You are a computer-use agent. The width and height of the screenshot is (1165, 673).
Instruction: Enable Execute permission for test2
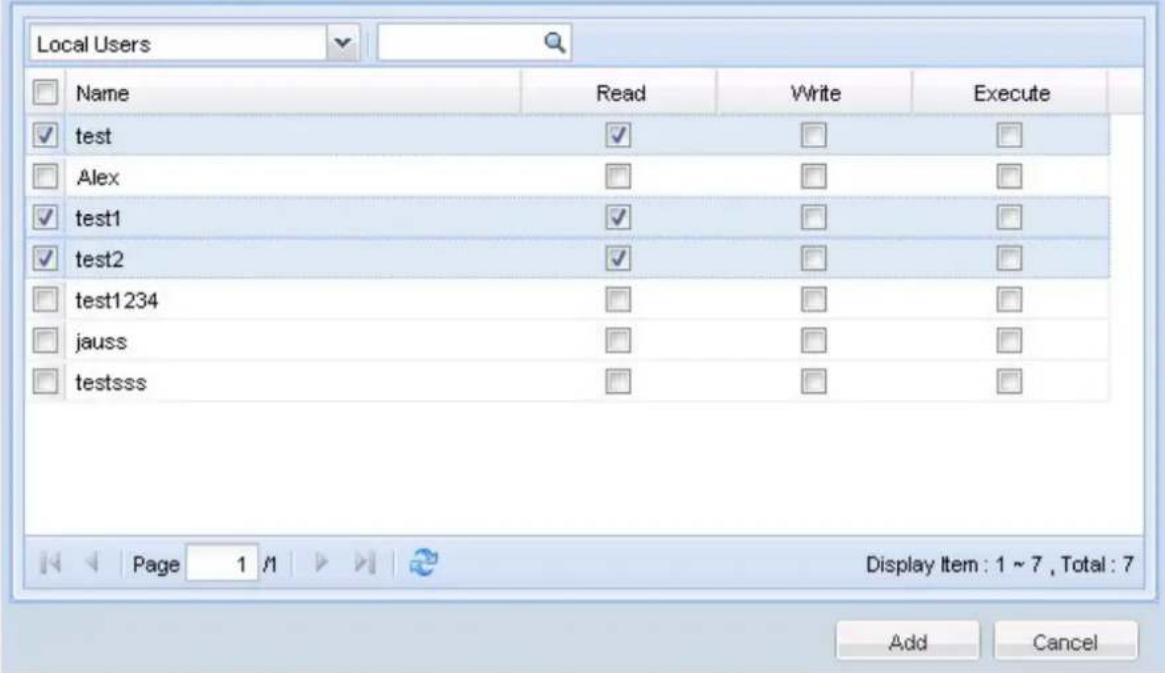1009,259
